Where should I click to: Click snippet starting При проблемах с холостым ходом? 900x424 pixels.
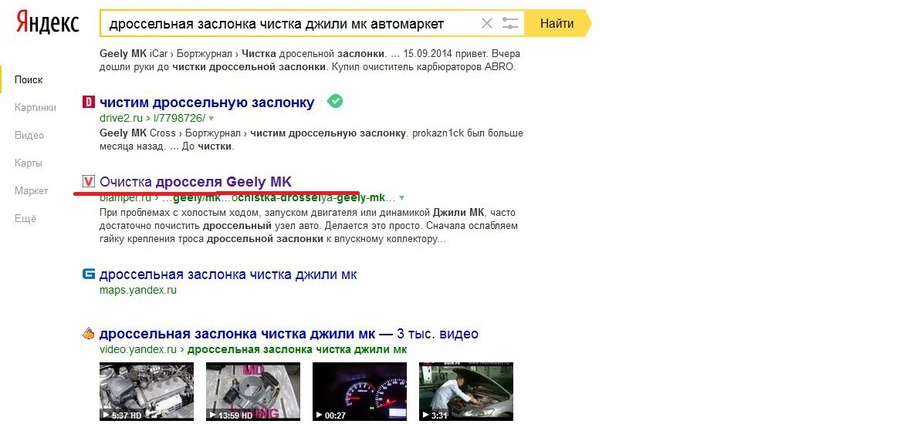pos(309,225)
